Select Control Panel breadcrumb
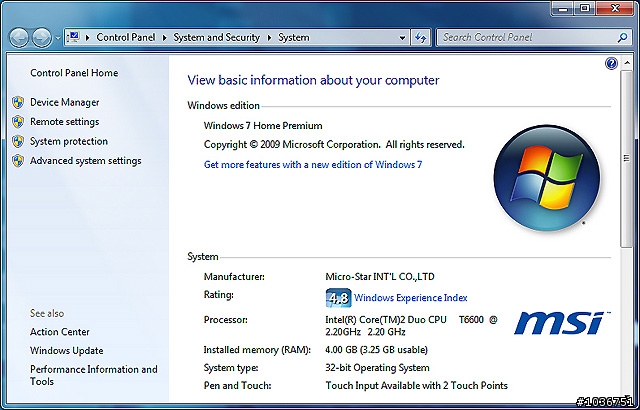Screen dimensions: 640x410 pos(126,38)
